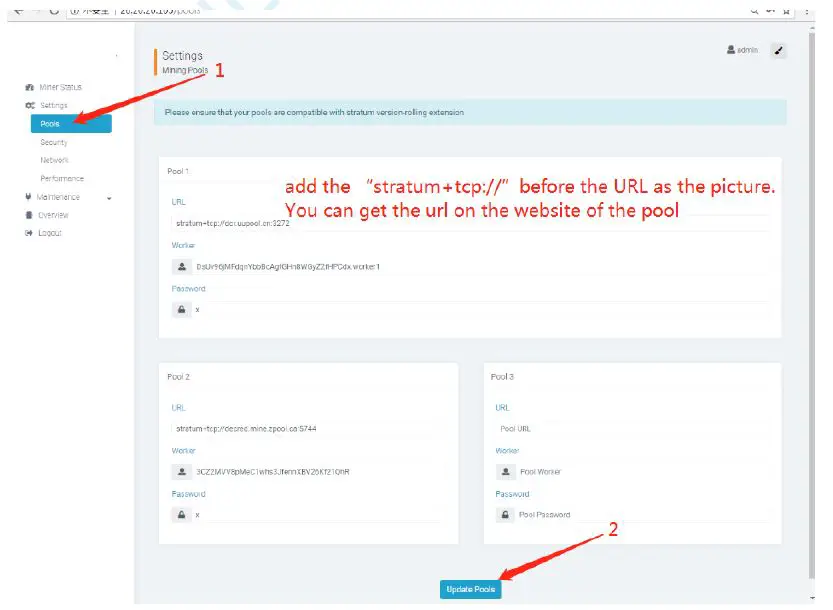Focus the Pool 3 Password field

(x=642, y=515)
